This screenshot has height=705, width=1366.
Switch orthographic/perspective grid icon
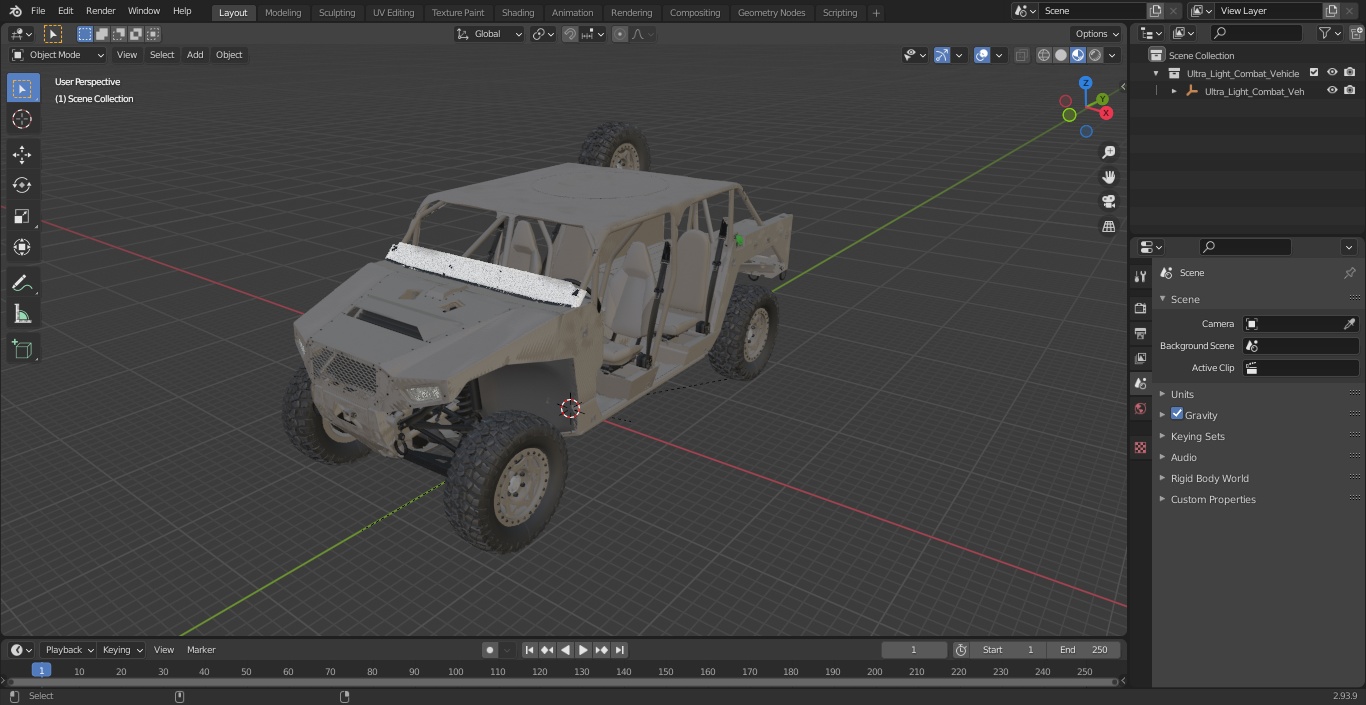click(x=1109, y=227)
